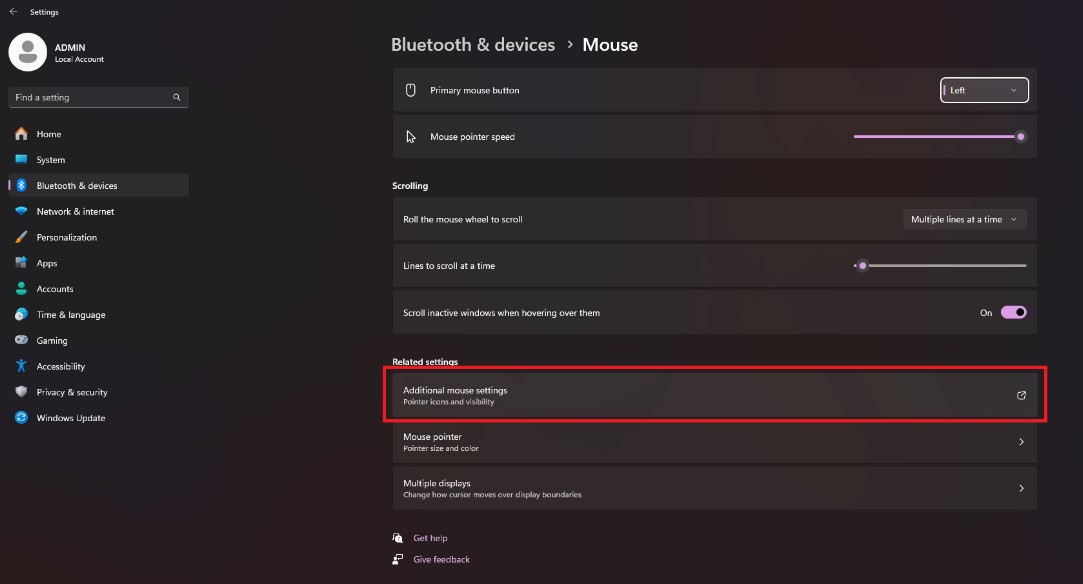Click the Privacy & security shield icon
The width and height of the screenshot is (1083, 584).
point(21,391)
